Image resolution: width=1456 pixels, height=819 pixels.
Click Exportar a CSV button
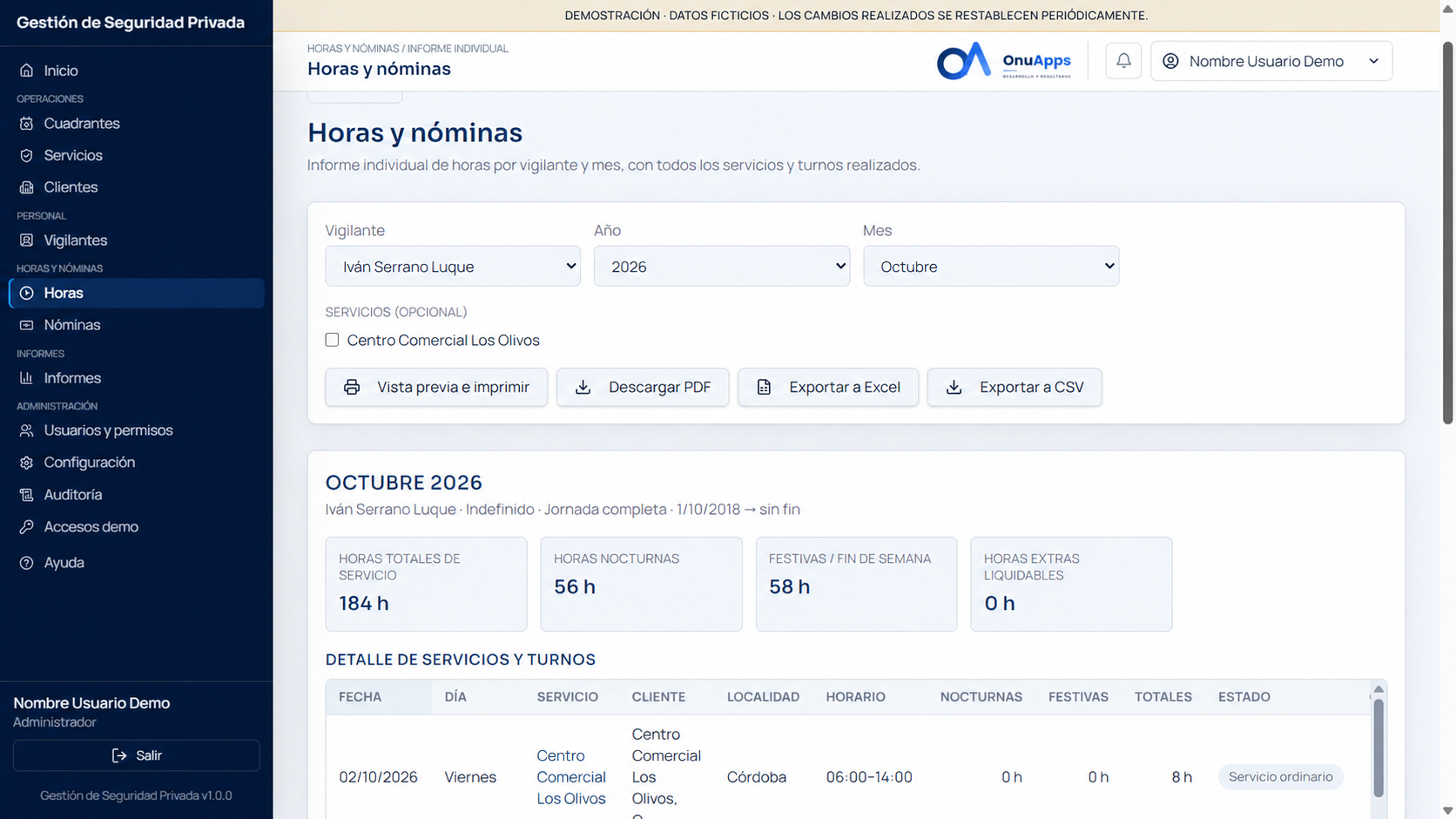[x=1014, y=387]
